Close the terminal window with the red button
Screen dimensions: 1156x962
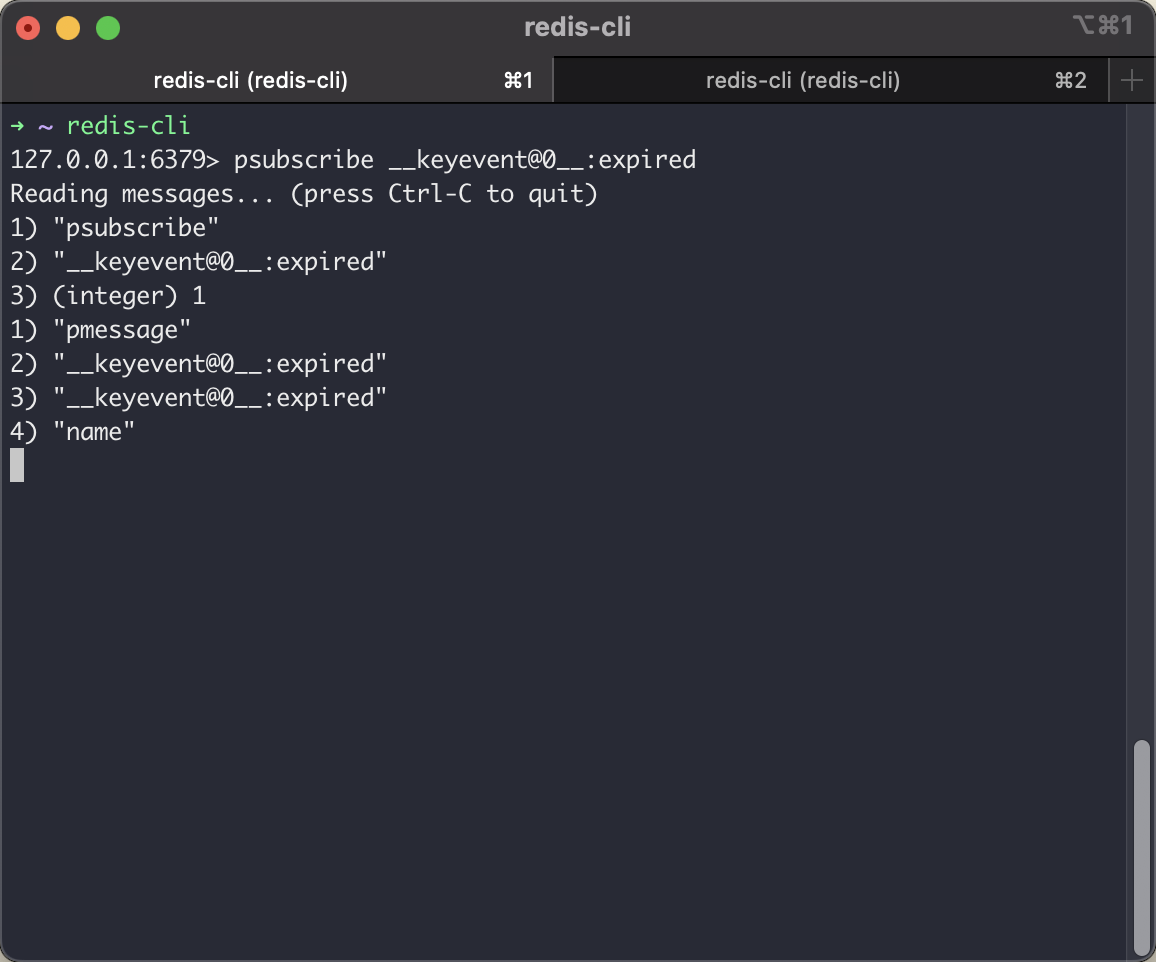coord(28,28)
